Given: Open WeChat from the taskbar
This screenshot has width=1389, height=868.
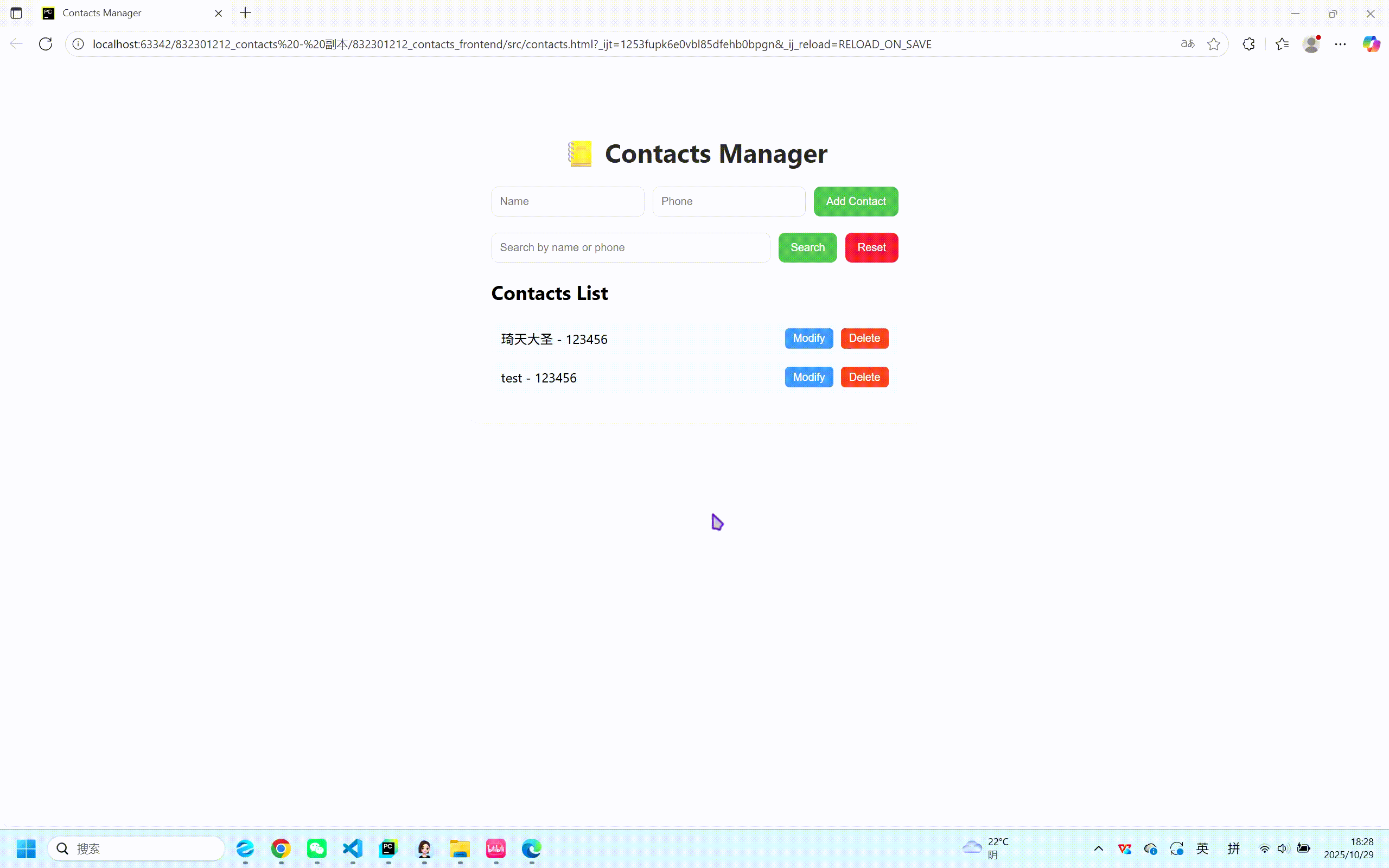Looking at the screenshot, I should 317,848.
